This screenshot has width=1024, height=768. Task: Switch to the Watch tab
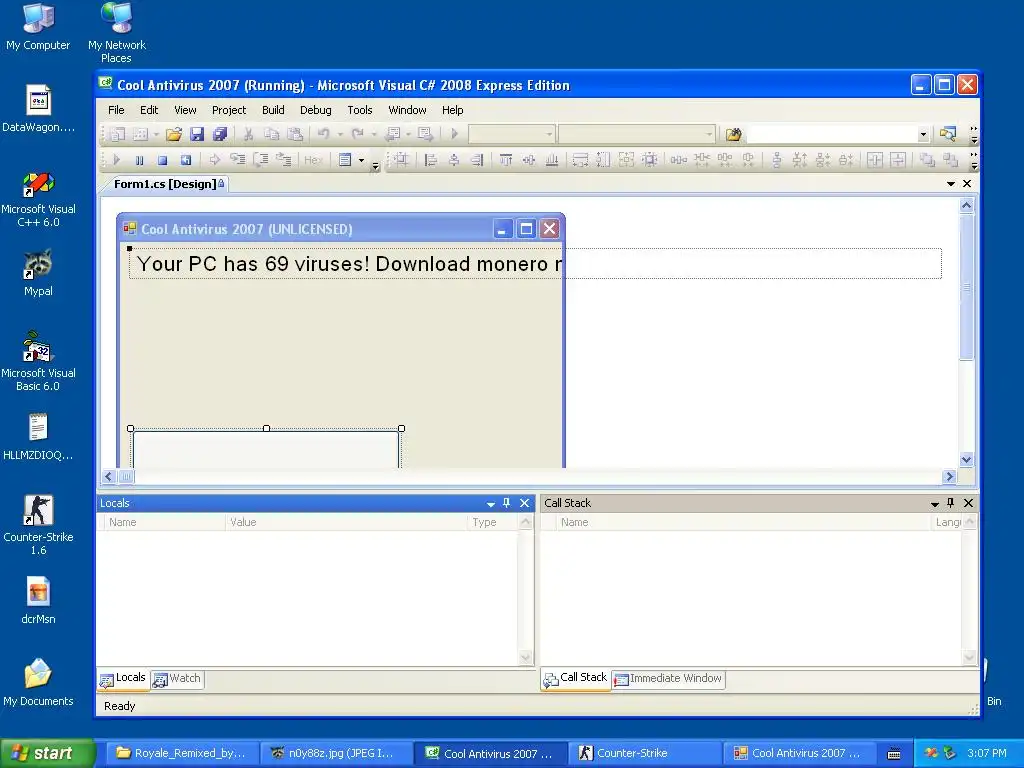coord(178,679)
